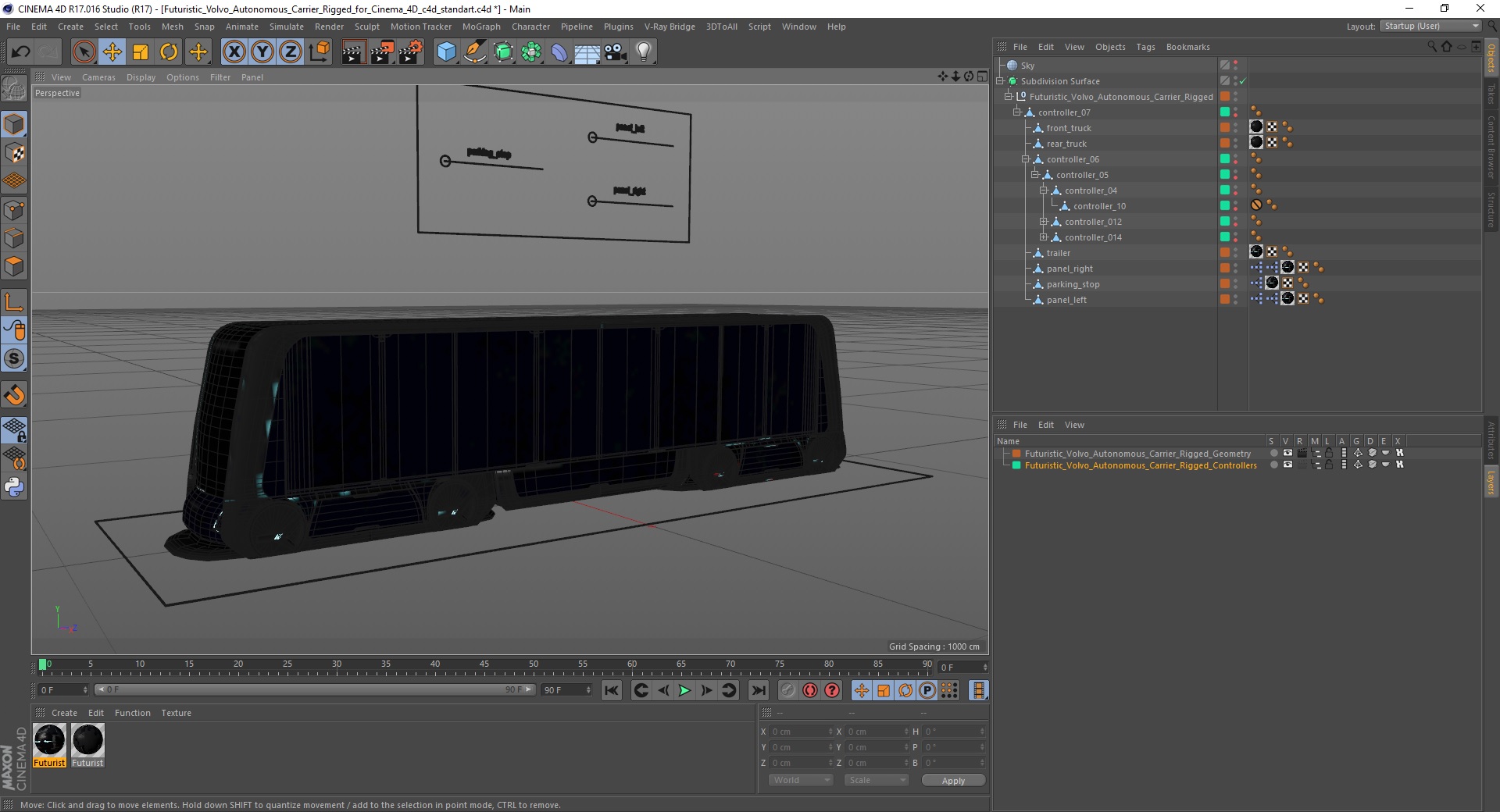The height and width of the screenshot is (812, 1500).
Task: Switch to Edges mode
Action: (x=14, y=238)
